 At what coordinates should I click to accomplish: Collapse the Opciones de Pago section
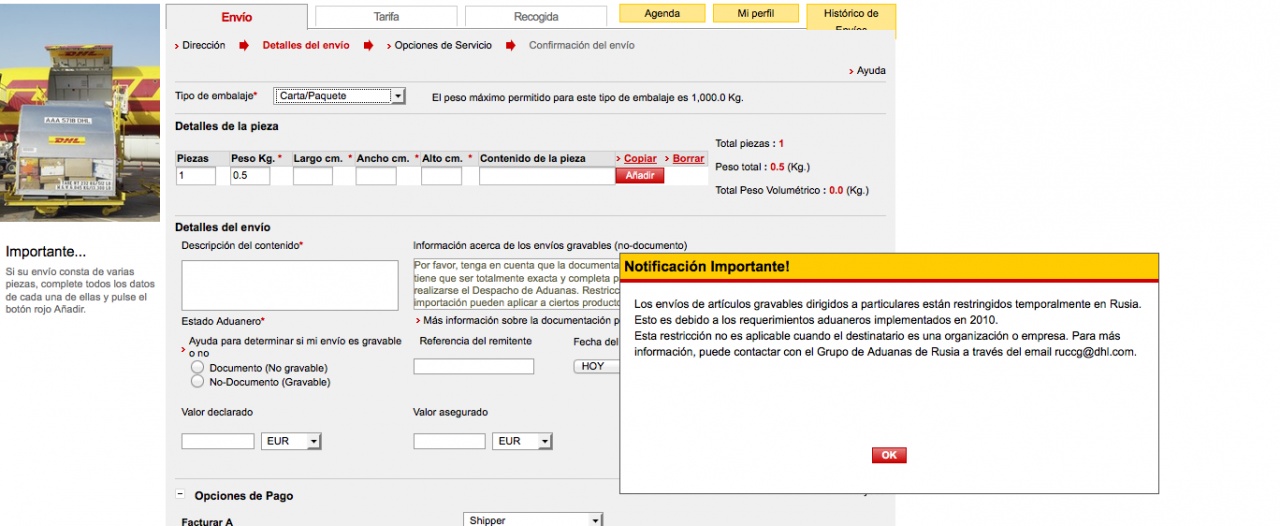point(181,495)
